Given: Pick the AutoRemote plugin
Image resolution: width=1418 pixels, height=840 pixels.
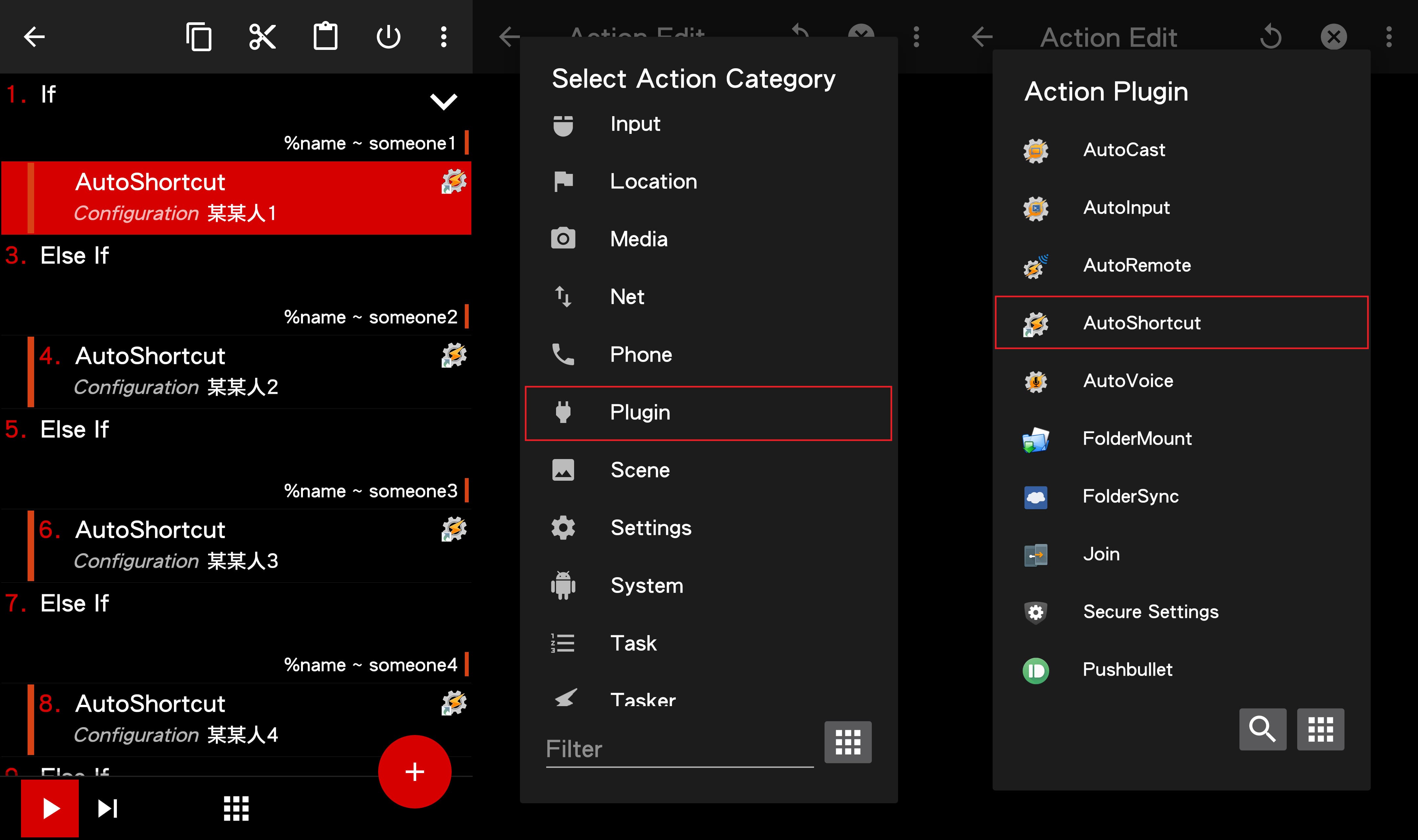Looking at the screenshot, I should click(x=1136, y=265).
